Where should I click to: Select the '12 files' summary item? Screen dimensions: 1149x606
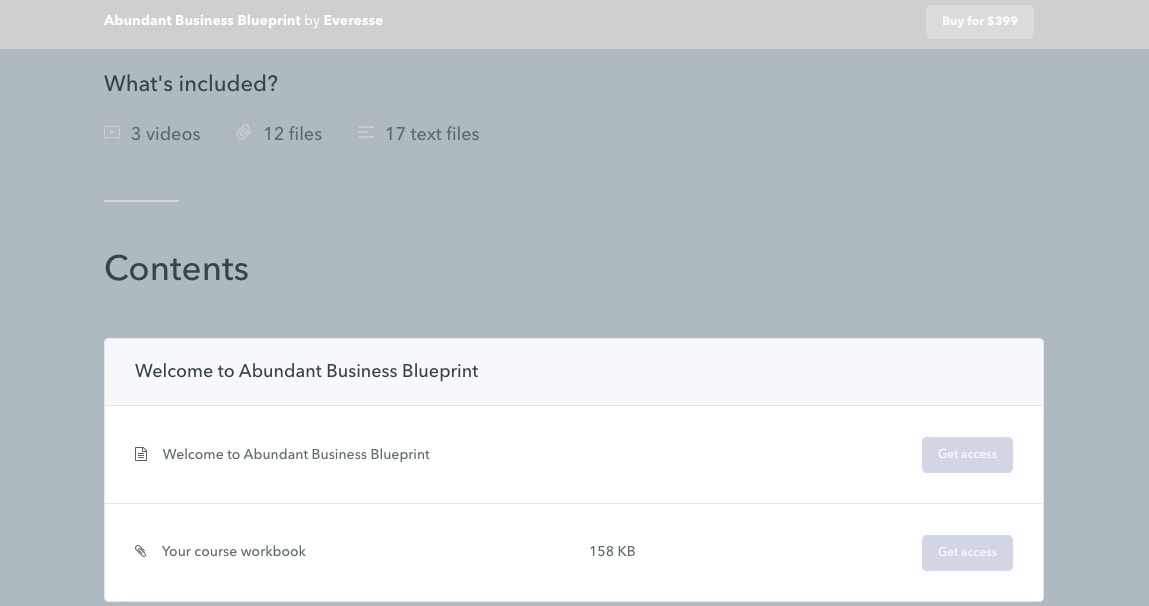[292, 133]
